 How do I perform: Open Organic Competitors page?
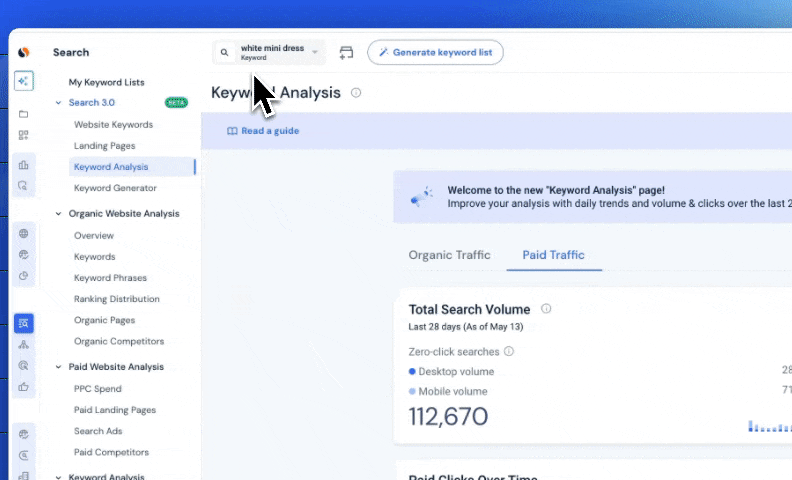[119, 342]
